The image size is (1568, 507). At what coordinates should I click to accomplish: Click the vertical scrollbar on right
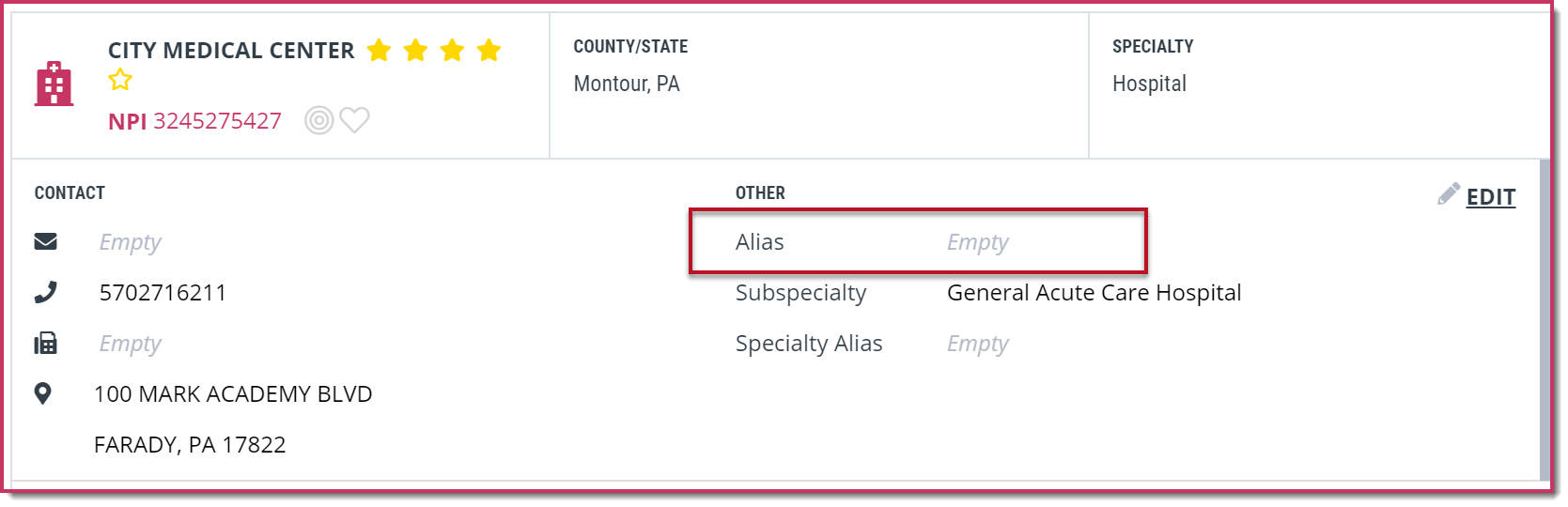click(1545, 319)
